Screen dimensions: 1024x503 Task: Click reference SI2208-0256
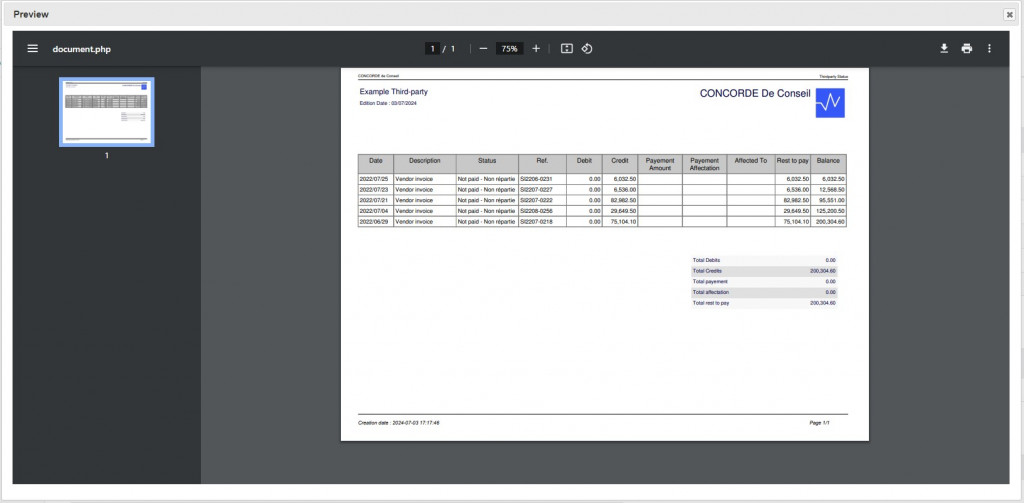pos(536,211)
